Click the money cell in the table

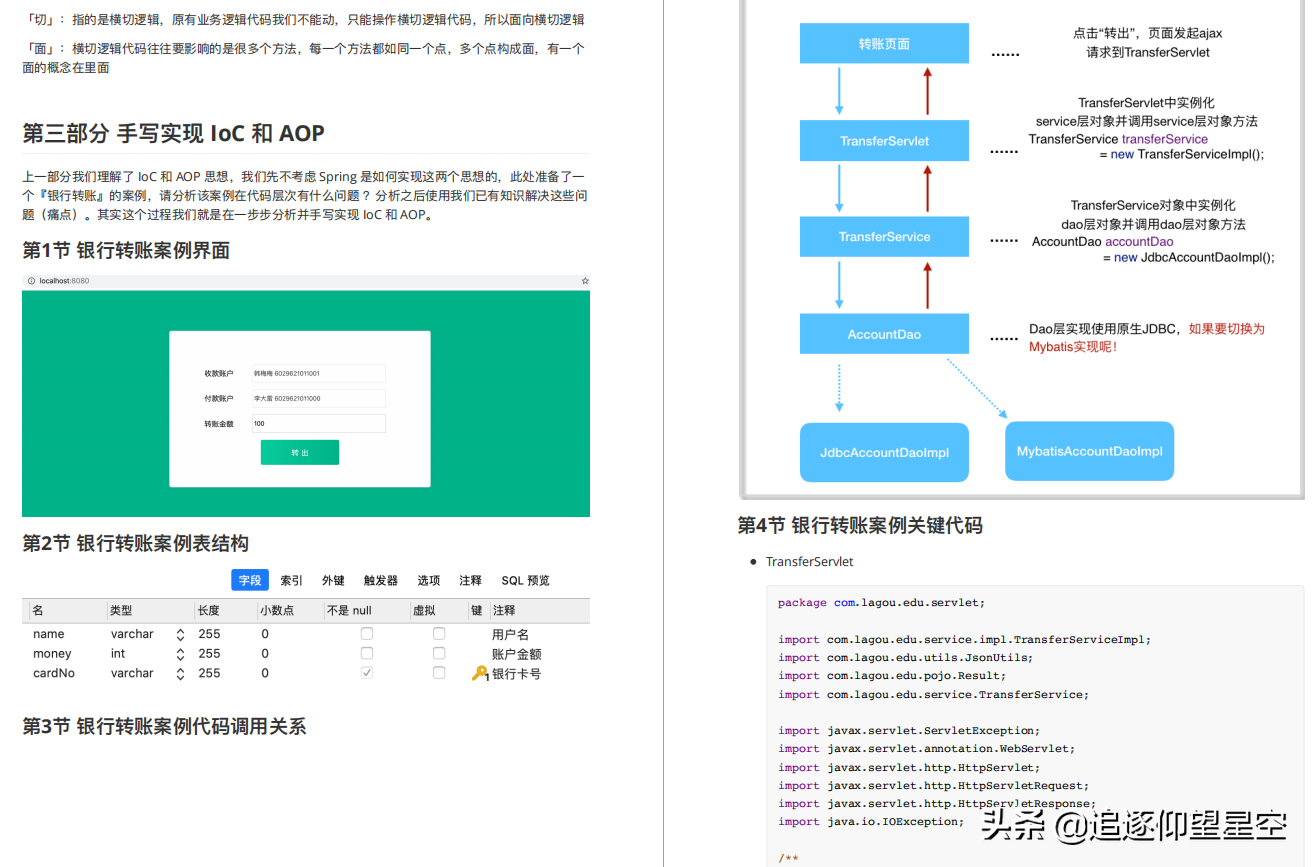tap(52, 654)
